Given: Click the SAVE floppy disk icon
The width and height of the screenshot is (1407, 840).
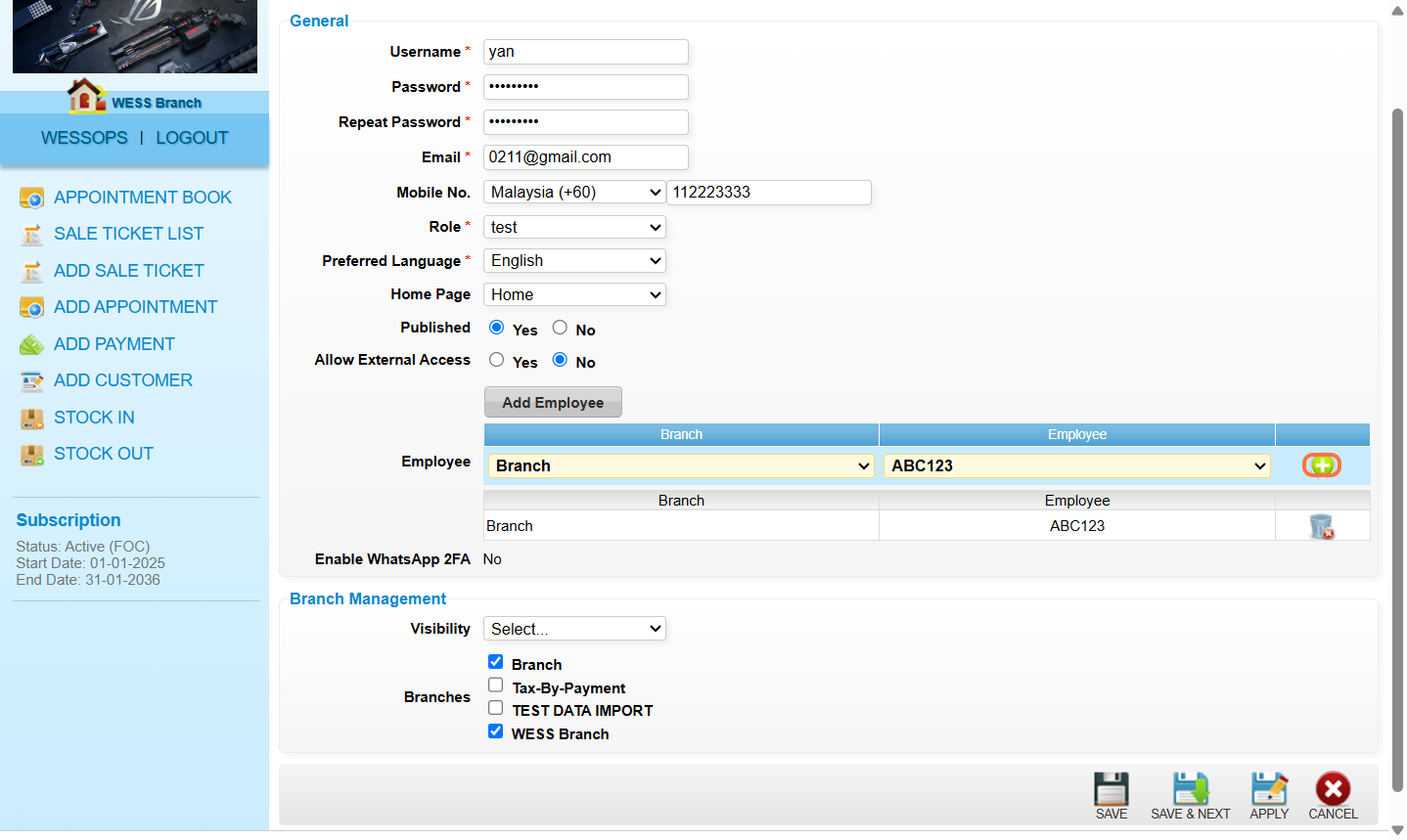Looking at the screenshot, I should pyautogui.click(x=1112, y=788).
